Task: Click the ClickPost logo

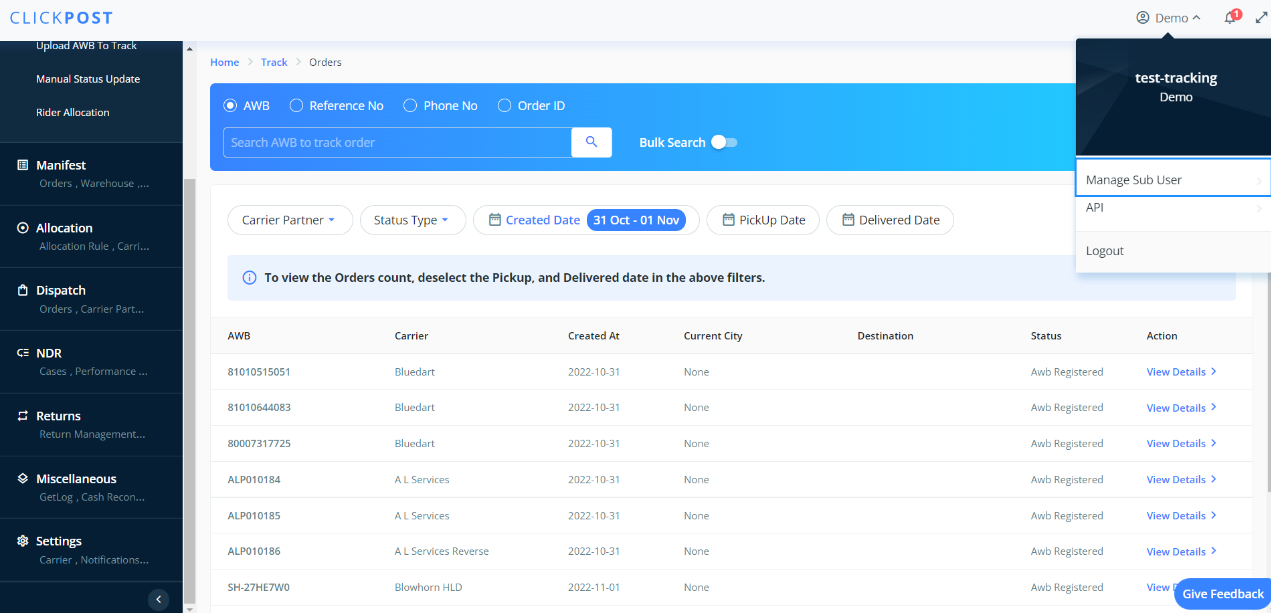Action: point(61,18)
